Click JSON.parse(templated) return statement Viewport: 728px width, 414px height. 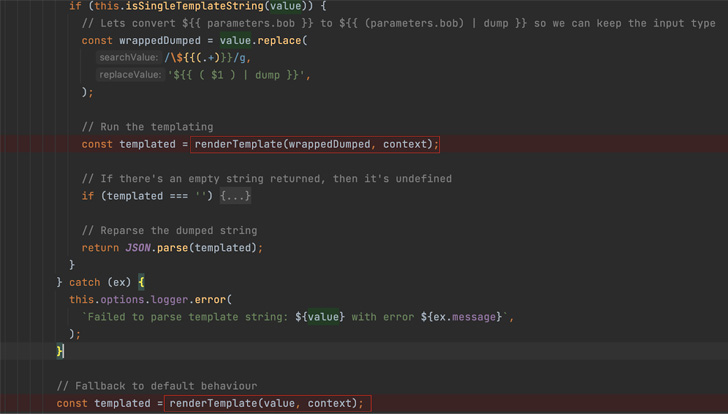coord(172,248)
